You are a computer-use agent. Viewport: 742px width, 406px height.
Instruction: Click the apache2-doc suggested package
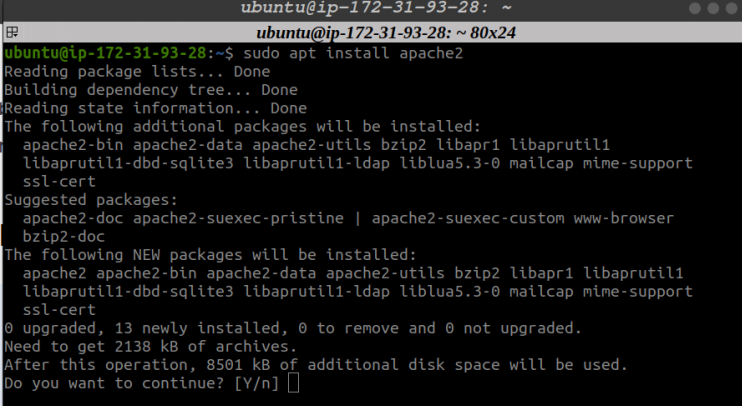click(73, 218)
